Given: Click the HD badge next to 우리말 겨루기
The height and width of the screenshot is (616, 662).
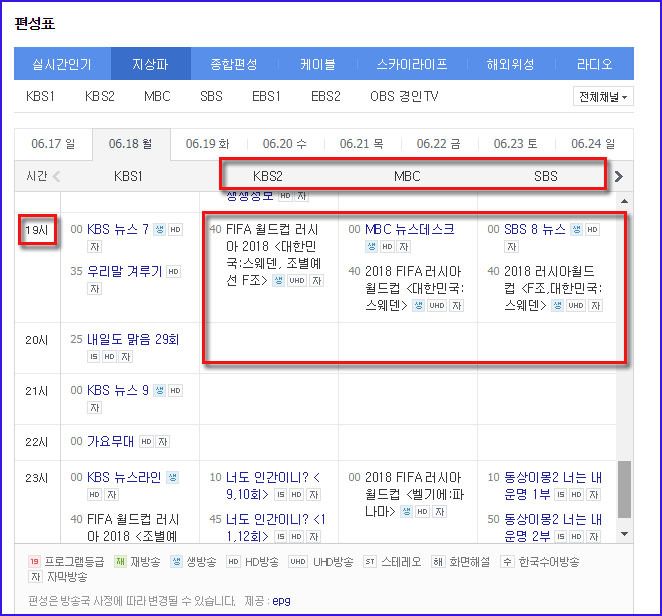Looking at the screenshot, I should (174, 271).
